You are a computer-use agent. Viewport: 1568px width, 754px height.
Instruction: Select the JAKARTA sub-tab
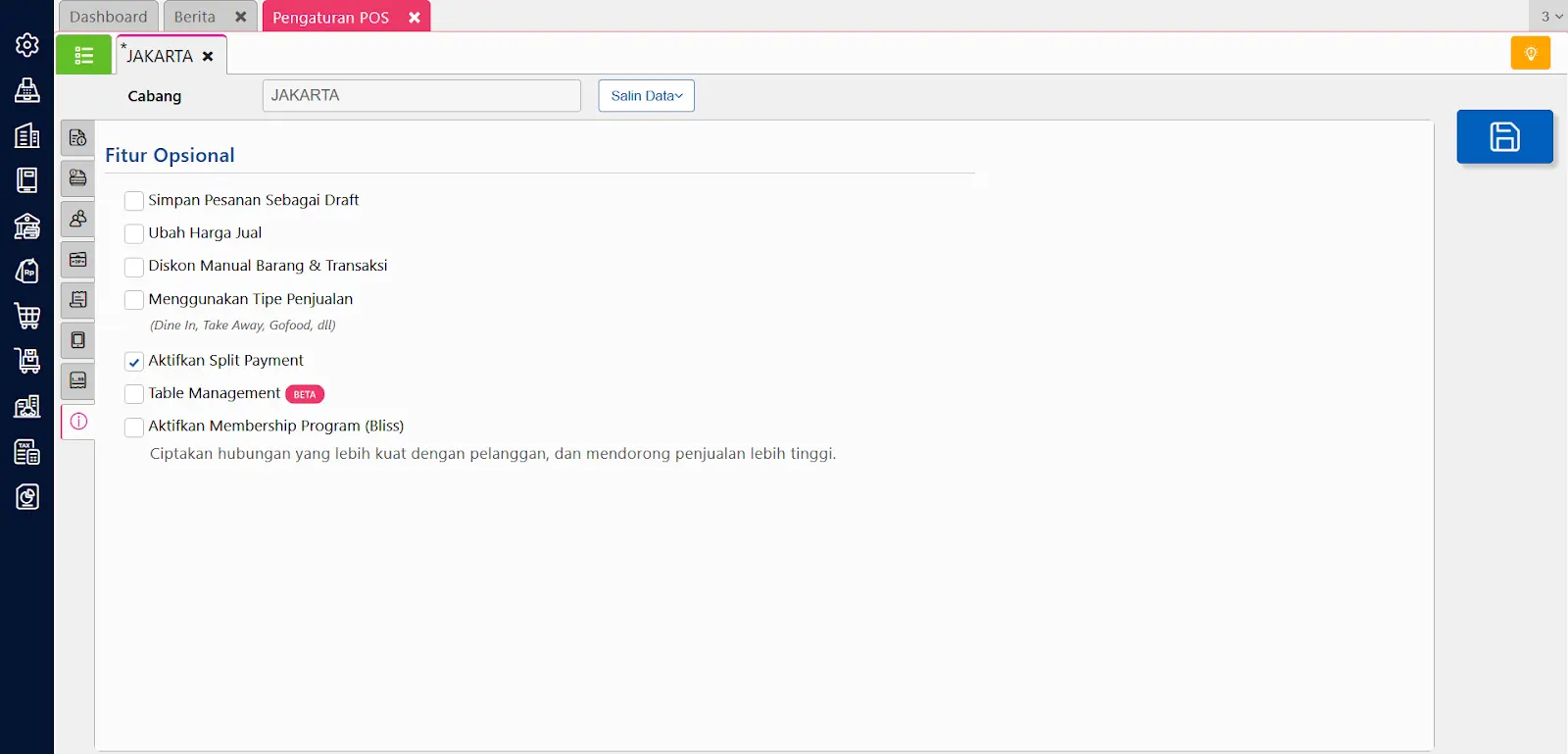click(160, 56)
